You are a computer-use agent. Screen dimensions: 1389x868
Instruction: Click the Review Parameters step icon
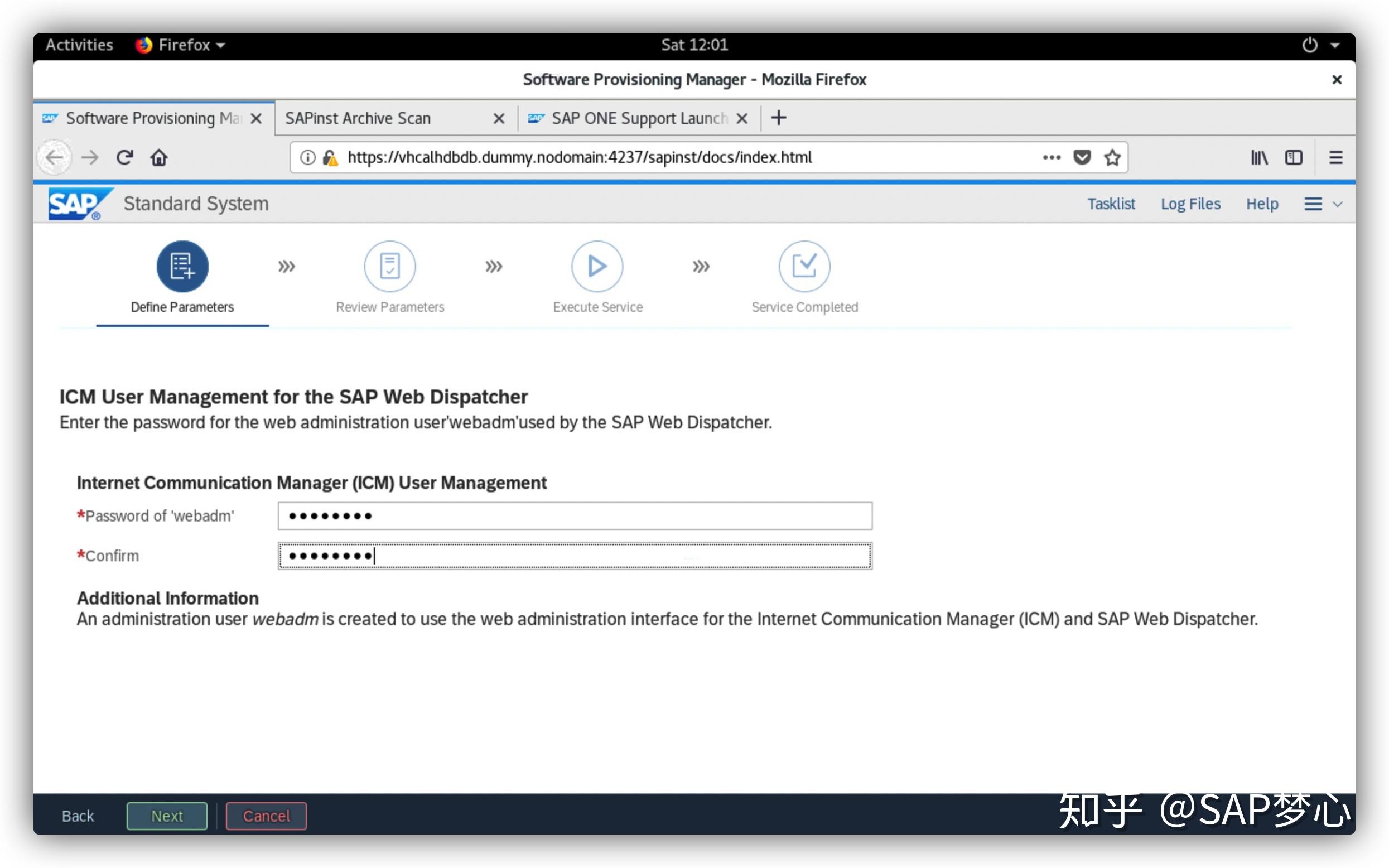389,265
